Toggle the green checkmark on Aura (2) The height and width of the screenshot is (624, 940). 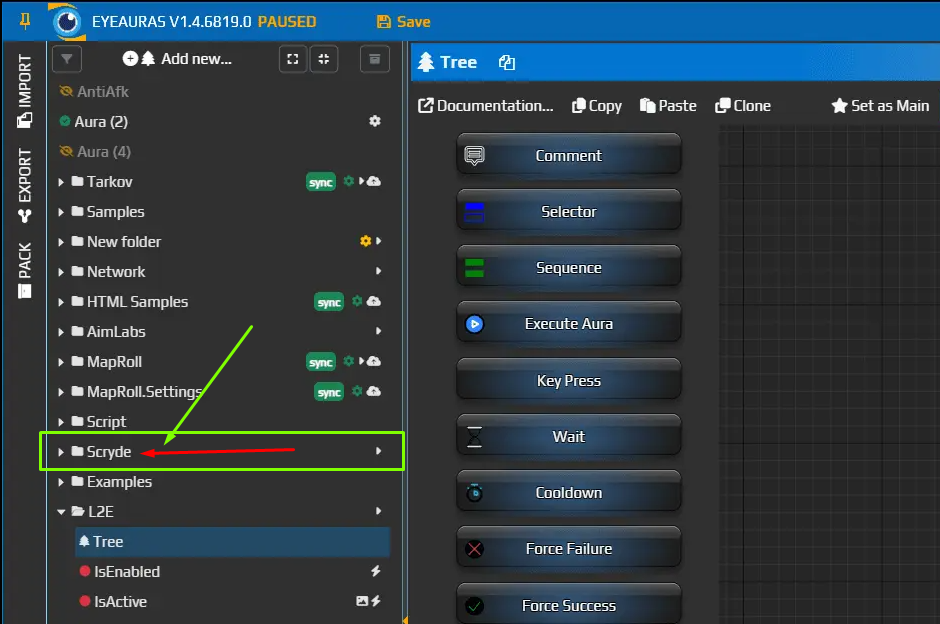click(x=66, y=122)
